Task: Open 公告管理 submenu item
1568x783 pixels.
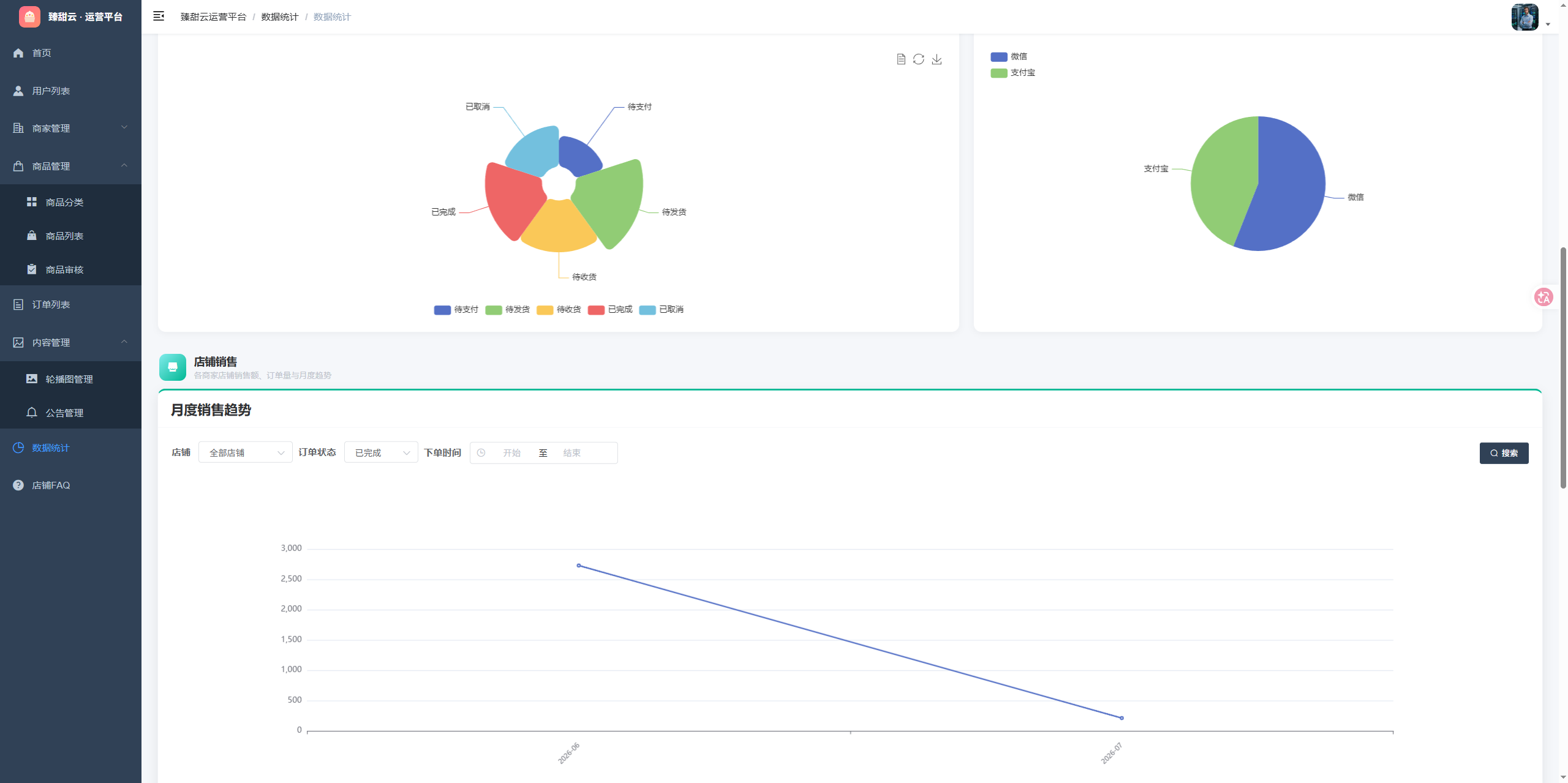Action: (70, 413)
